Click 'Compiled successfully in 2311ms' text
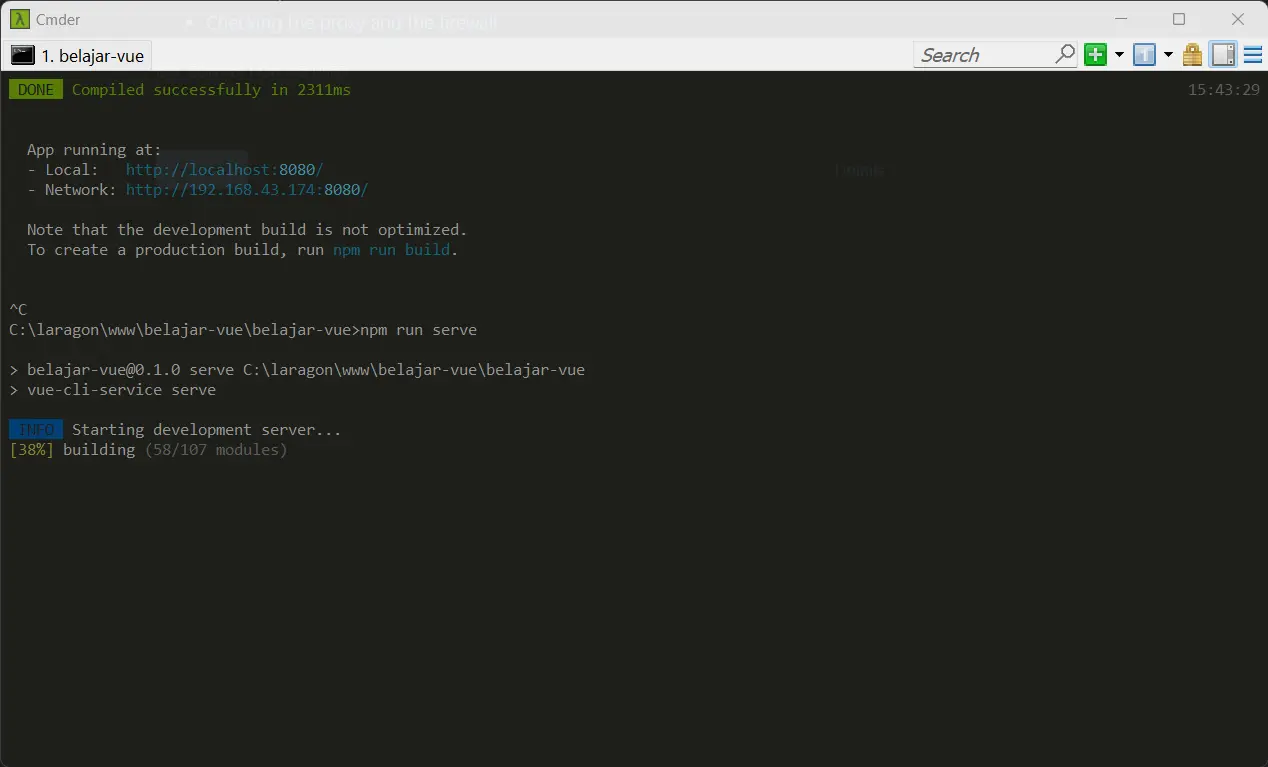Image resolution: width=1268 pixels, height=767 pixels. click(211, 90)
